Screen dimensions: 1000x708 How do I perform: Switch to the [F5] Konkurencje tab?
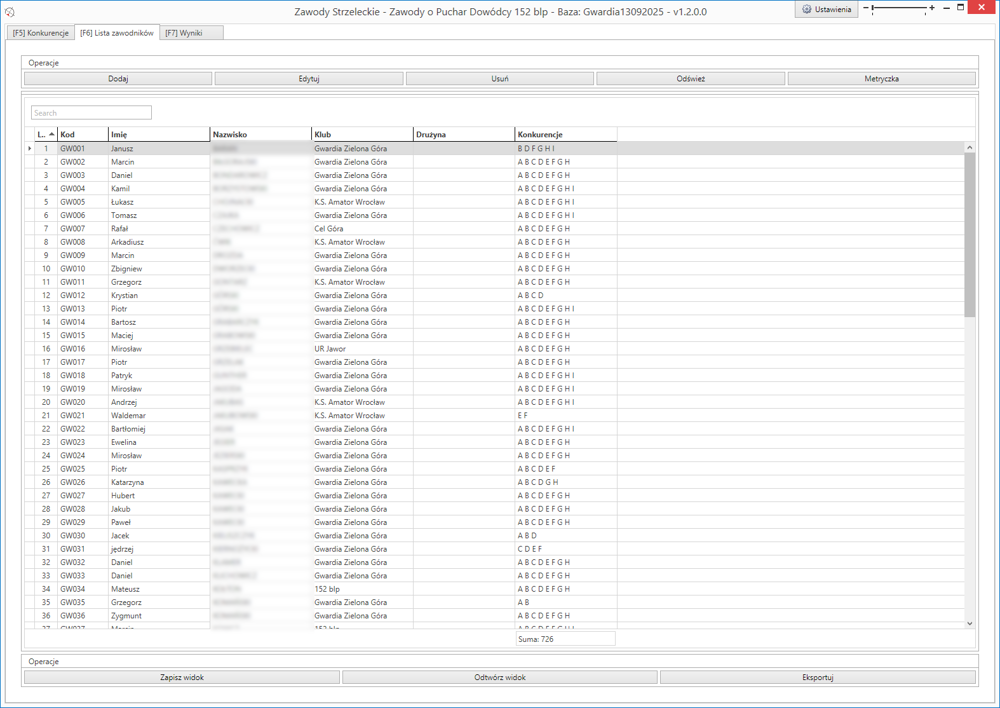point(40,33)
